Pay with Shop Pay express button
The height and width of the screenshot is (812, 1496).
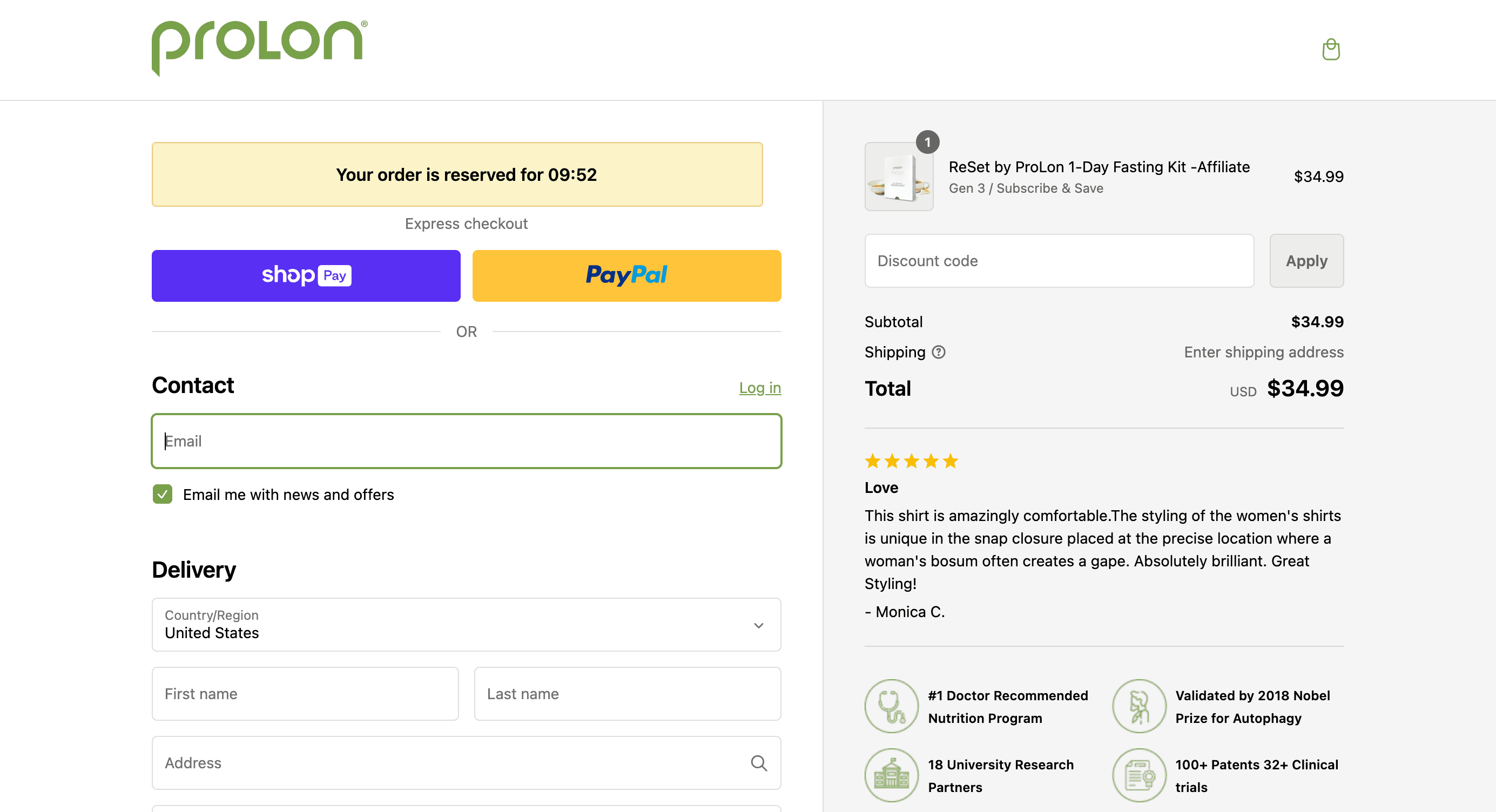tap(306, 276)
